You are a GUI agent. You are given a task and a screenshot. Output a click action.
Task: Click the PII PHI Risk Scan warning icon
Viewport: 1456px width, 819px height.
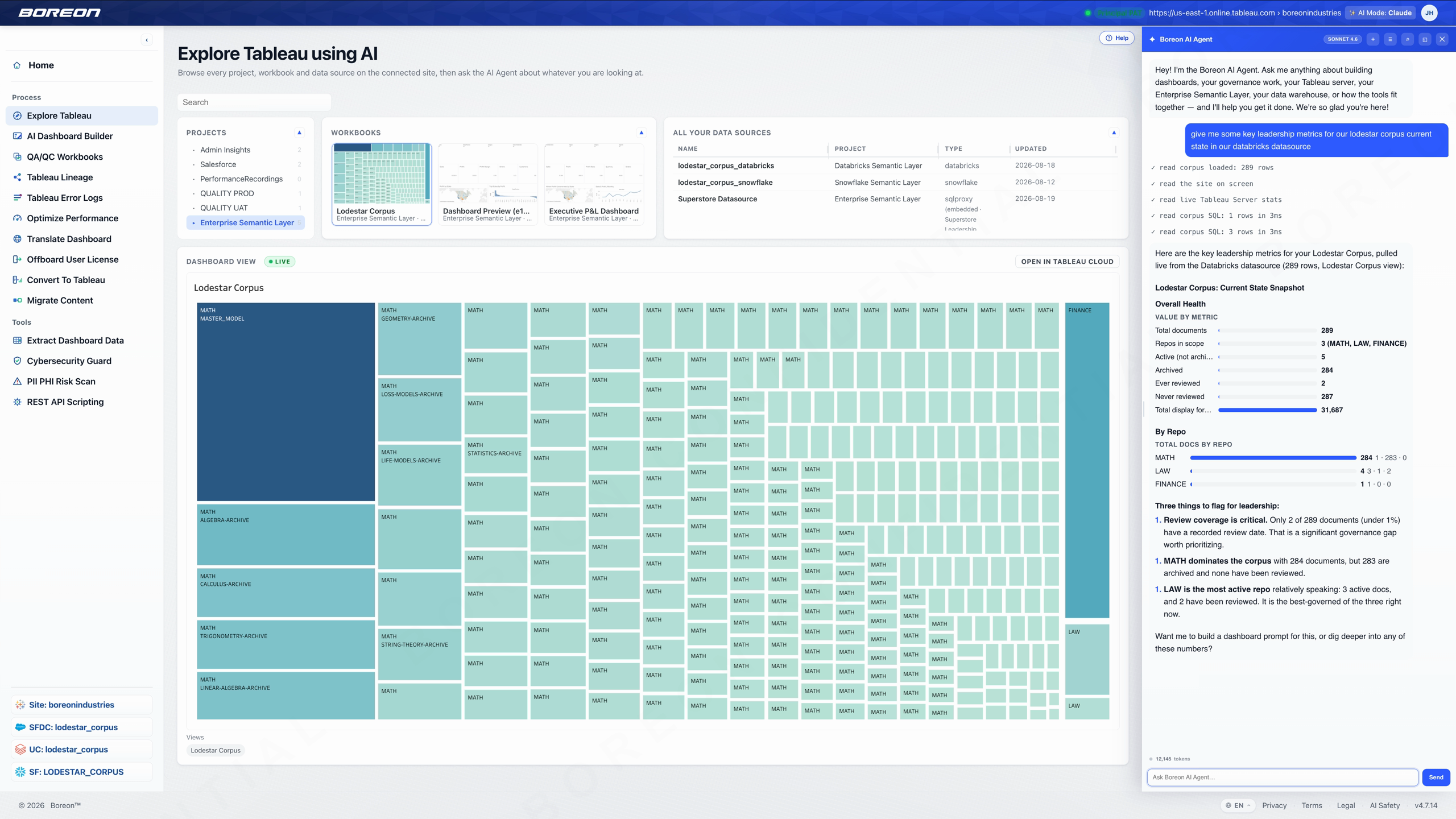pyautogui.click(x=17, y=382)
